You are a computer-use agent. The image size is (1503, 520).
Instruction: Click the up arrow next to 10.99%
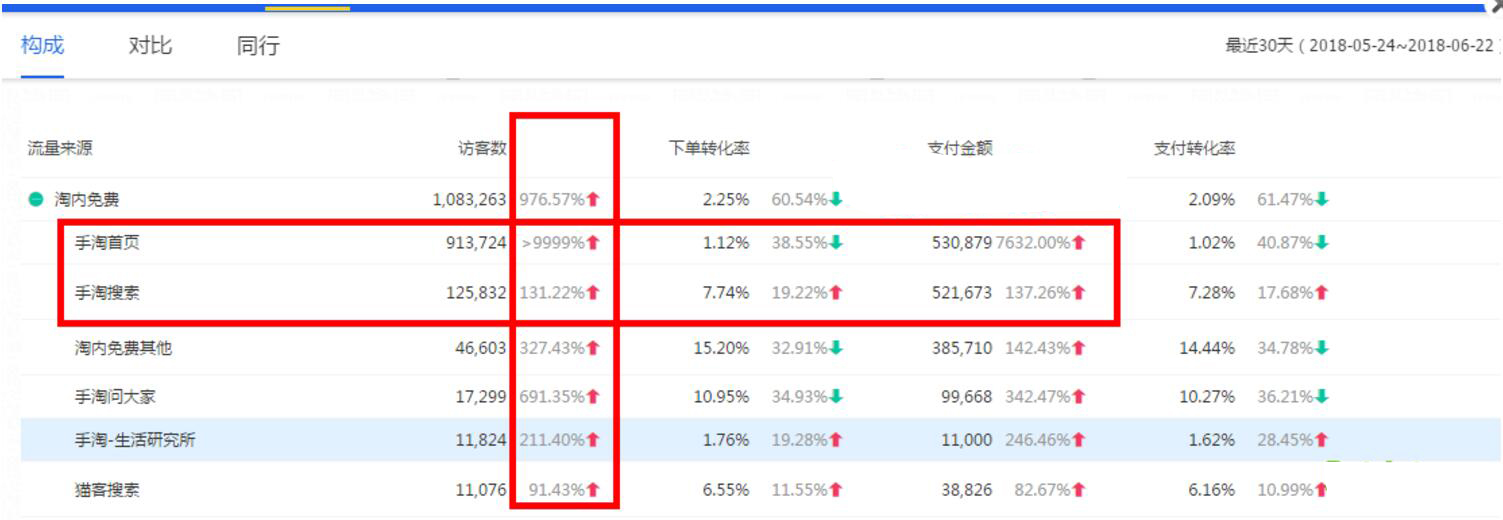click(x=1322, y=490)
